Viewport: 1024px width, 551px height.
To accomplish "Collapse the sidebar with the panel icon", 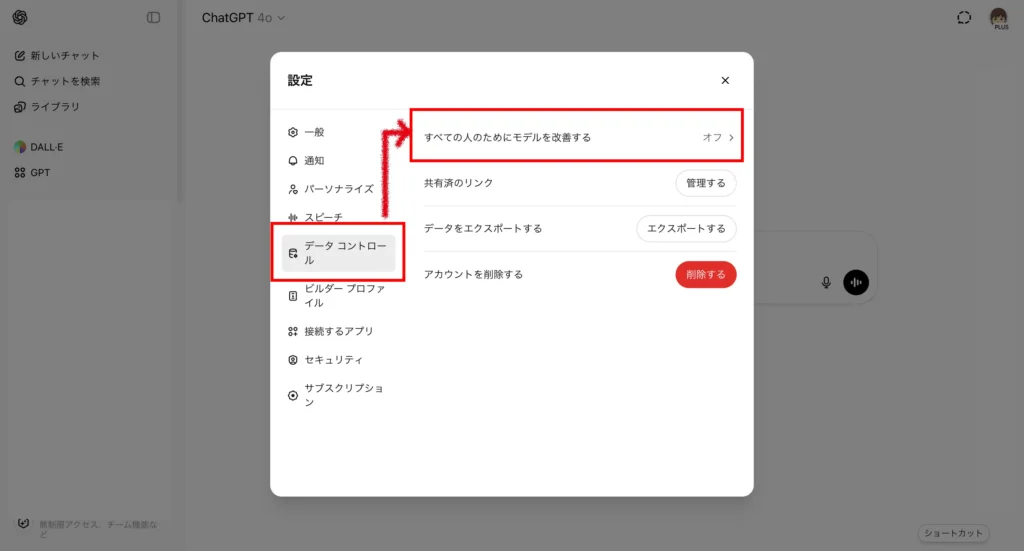I will [153, 18].
